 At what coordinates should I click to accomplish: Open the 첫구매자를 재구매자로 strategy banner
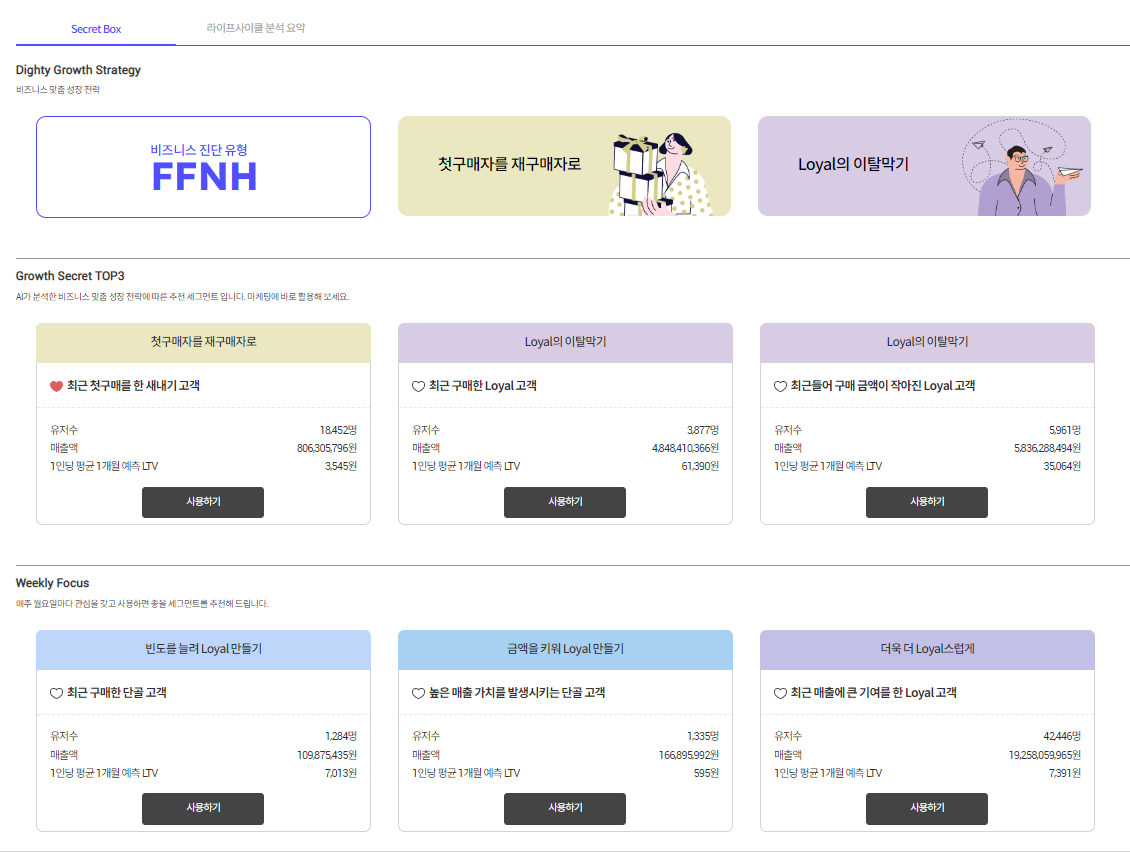point(564,166)
